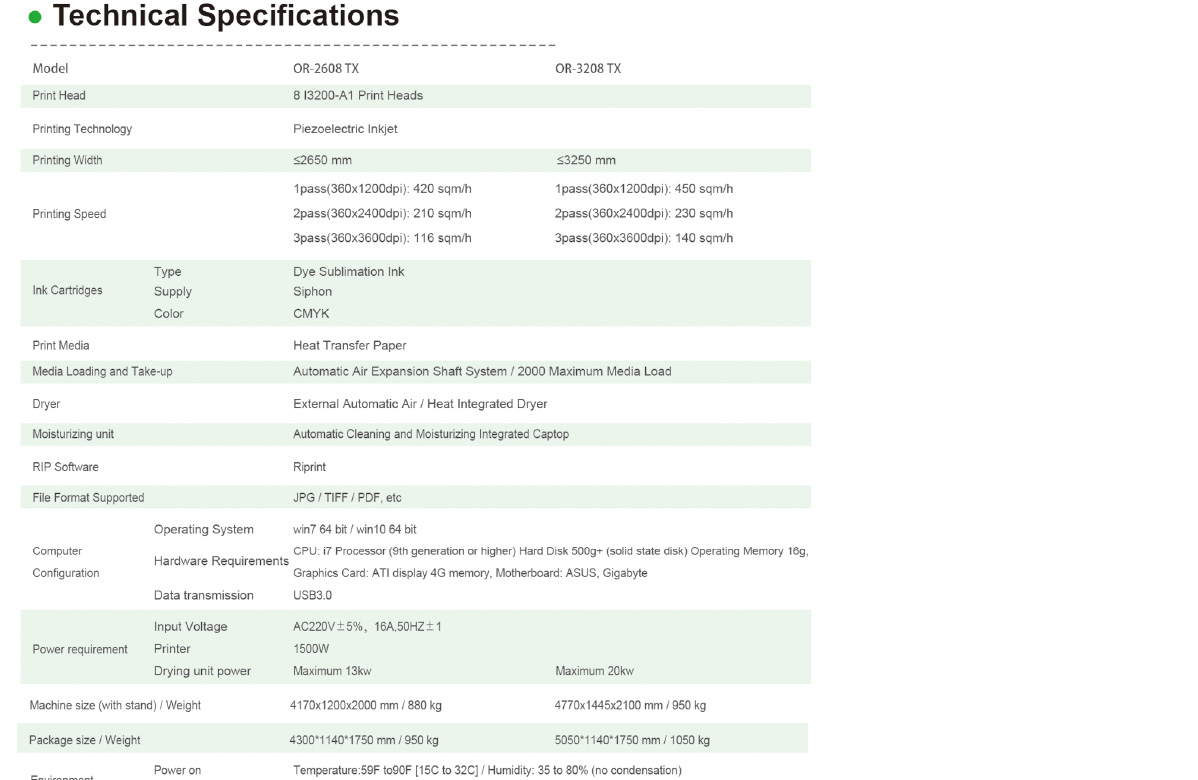Image resolution: width=1198 pixels, height=780 pixels.
Task: Click the Dye Sublimation Ink value
Action: pyautogui.click(x=348, y=272)
